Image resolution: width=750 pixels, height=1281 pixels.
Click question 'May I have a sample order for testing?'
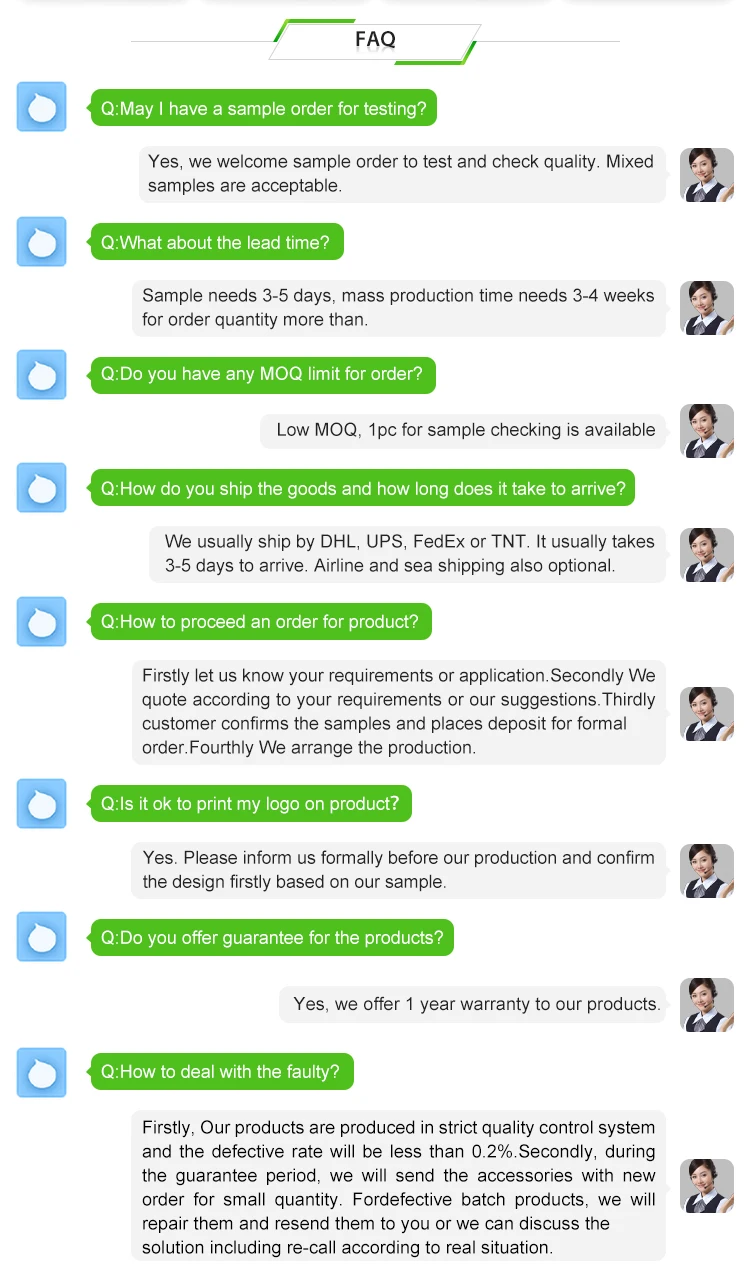click(264, 108)
